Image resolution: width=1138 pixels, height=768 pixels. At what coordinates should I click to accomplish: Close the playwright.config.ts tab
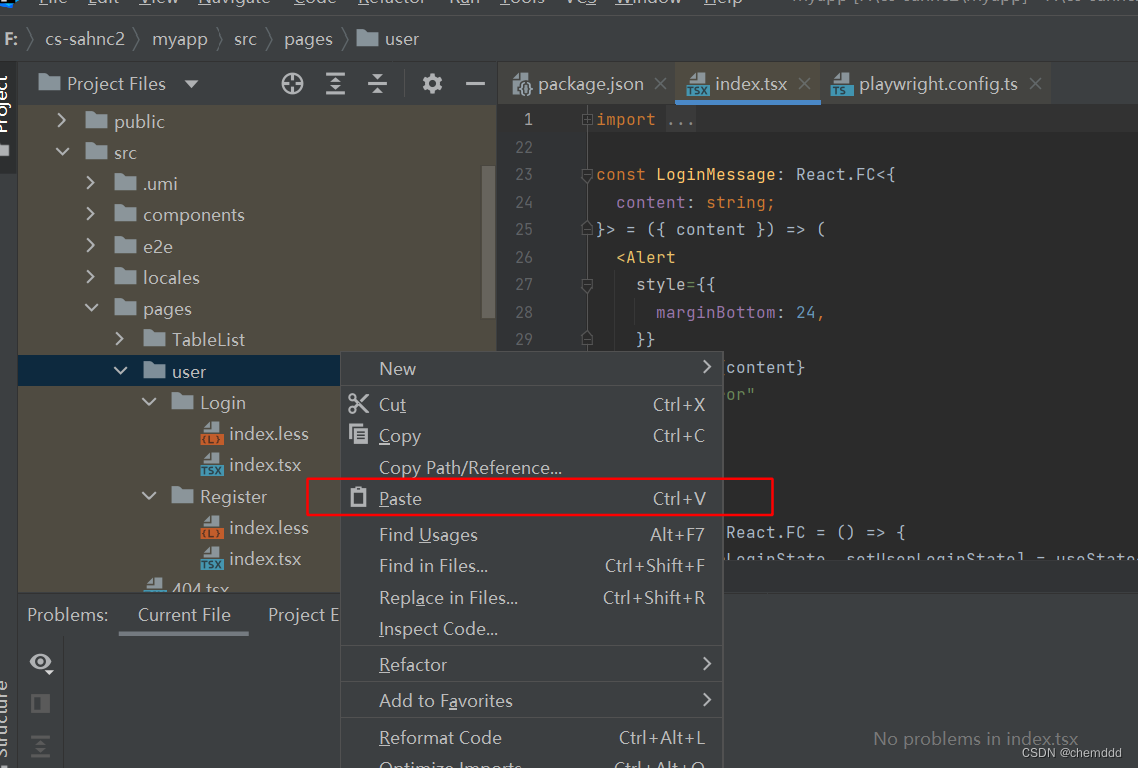(1036, 83)
